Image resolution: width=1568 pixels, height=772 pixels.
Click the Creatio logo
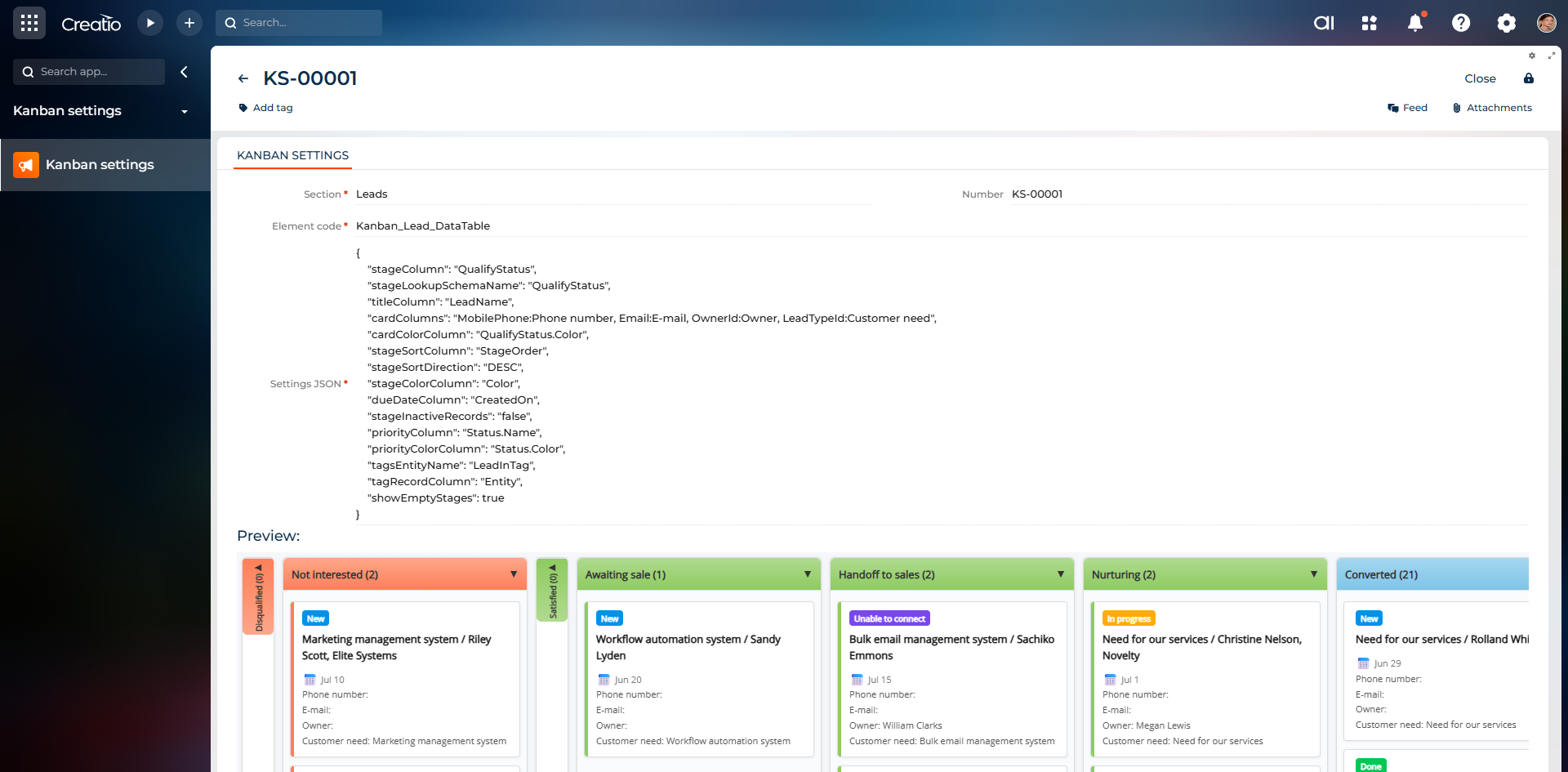pyautogui.click(x=91, y=24)
